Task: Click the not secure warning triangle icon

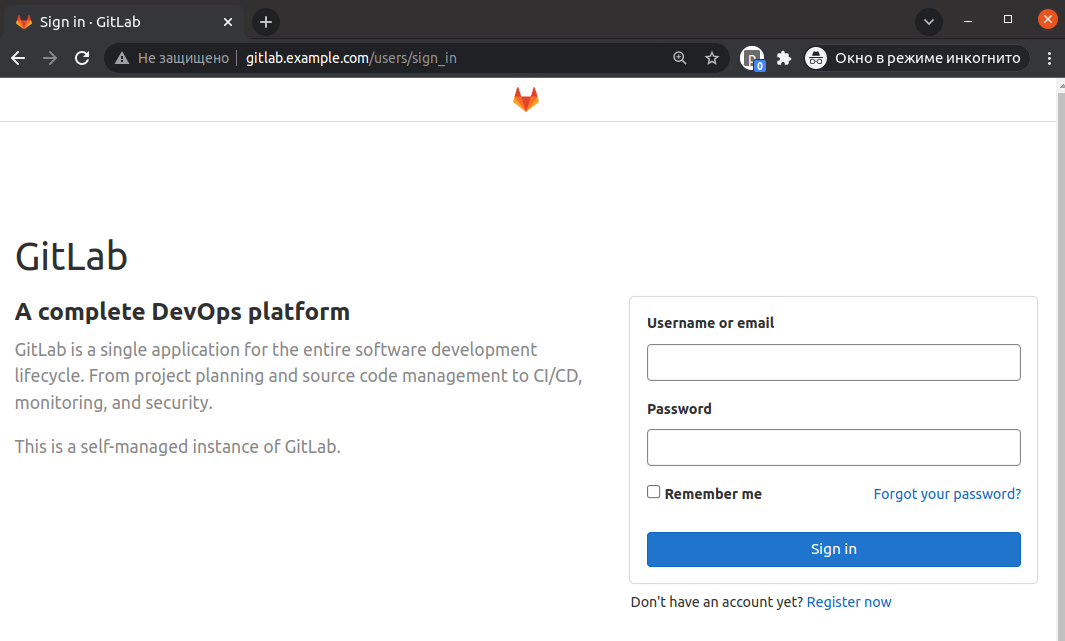Action: 122,58
